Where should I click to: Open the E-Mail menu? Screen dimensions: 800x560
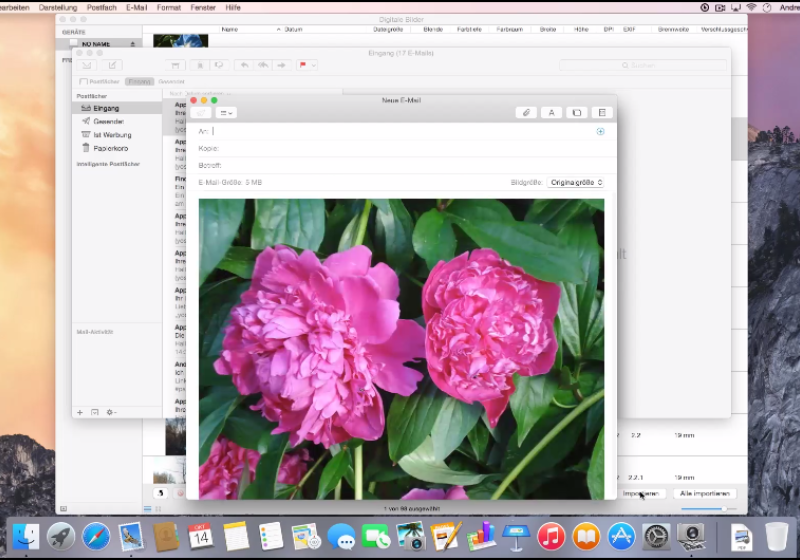coord(137,8)
